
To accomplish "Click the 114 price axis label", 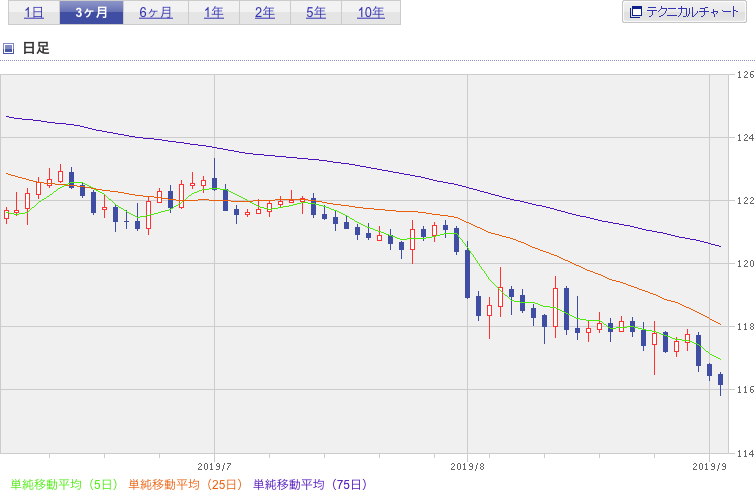I will point(745,453).
